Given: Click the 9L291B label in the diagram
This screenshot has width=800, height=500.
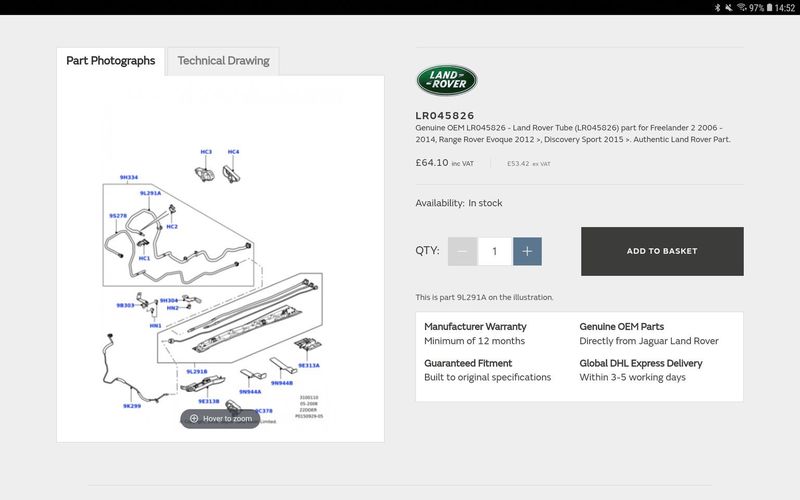Looking at the screenshot, I should [197, 371].
